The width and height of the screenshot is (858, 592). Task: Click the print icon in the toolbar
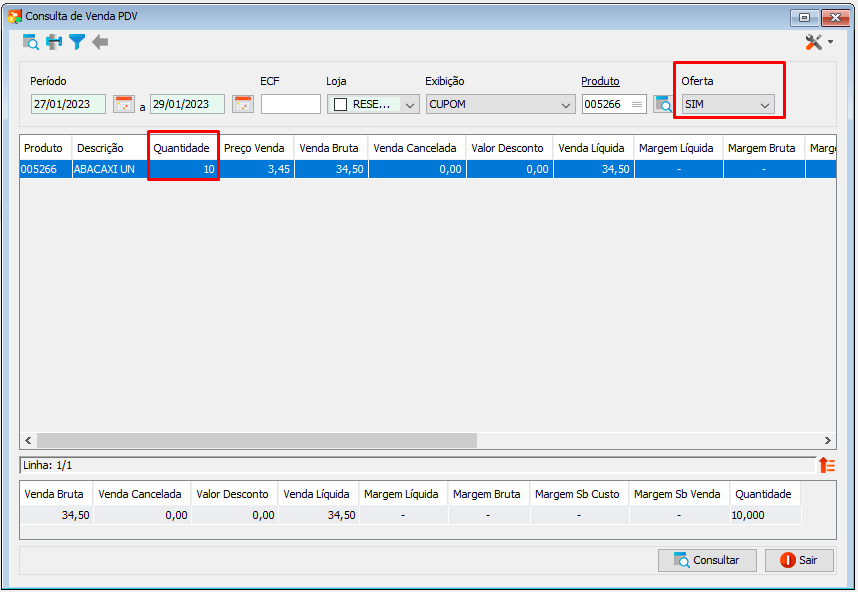point(54,42)
